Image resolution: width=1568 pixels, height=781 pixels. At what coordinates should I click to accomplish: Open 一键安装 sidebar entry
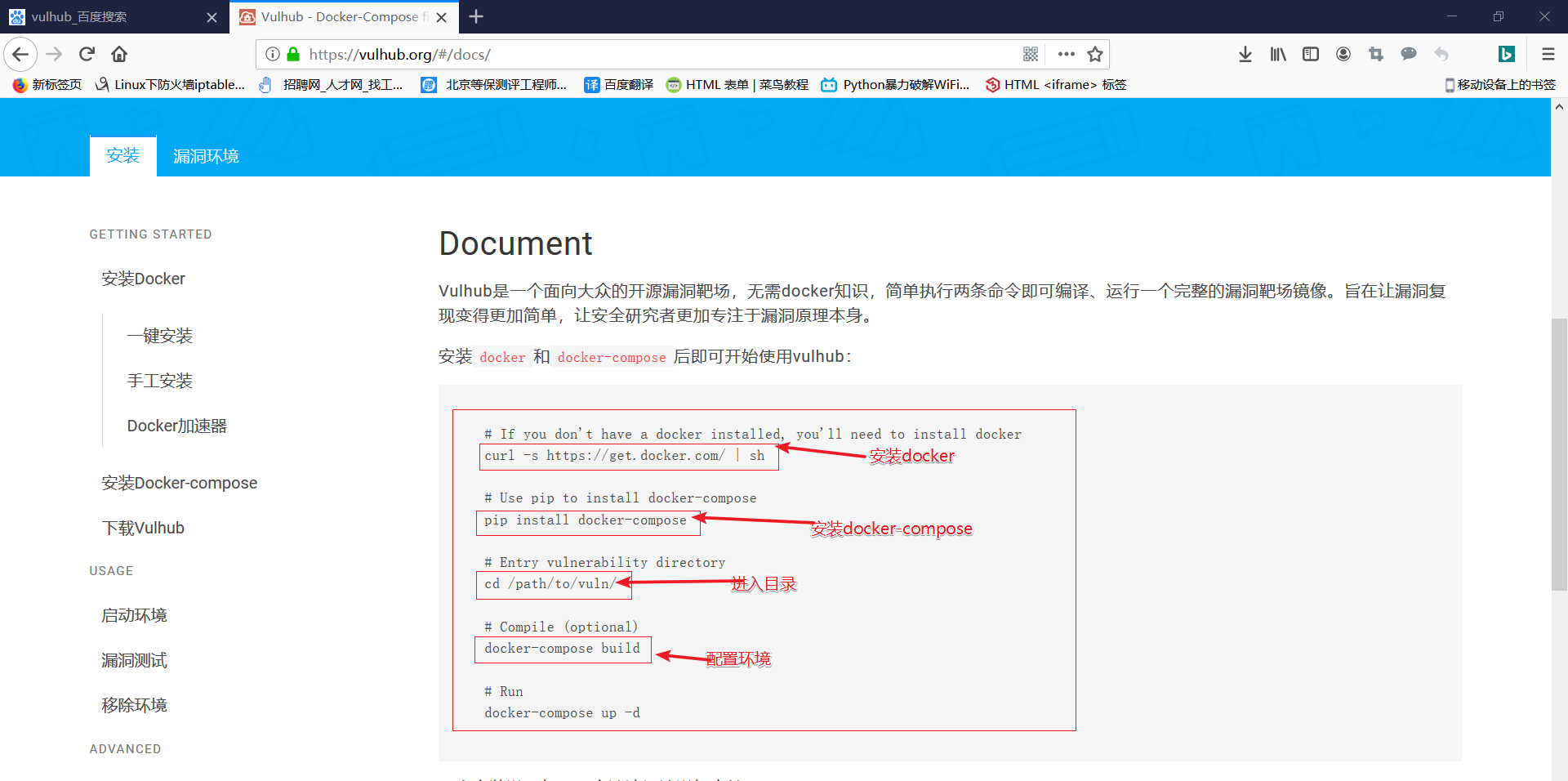160,336
